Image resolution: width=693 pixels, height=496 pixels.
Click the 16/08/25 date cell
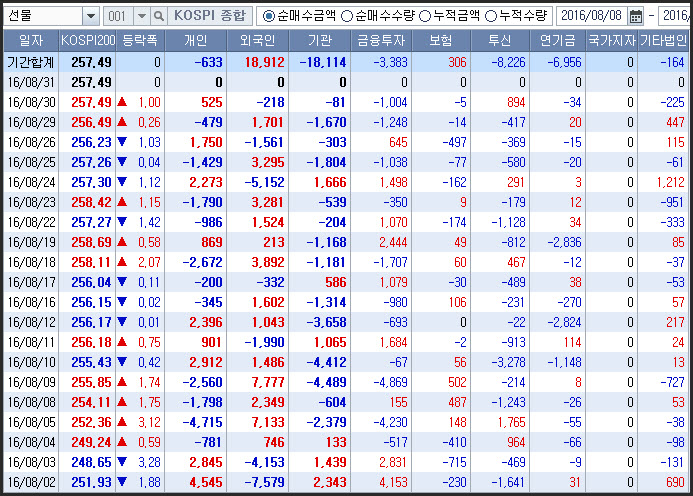(x=31, y=162)
